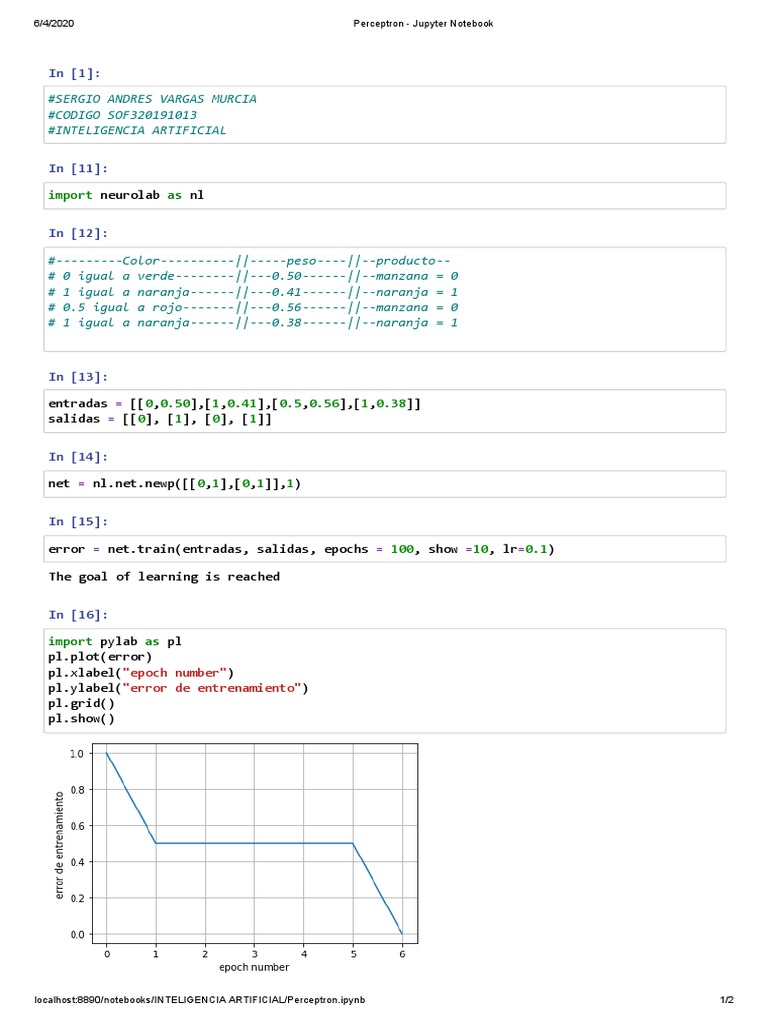Viewport: 768px width, 1024px height.
Task: Click the 'error de entrenamiento' y-axis label
Action: click(60, 844)
